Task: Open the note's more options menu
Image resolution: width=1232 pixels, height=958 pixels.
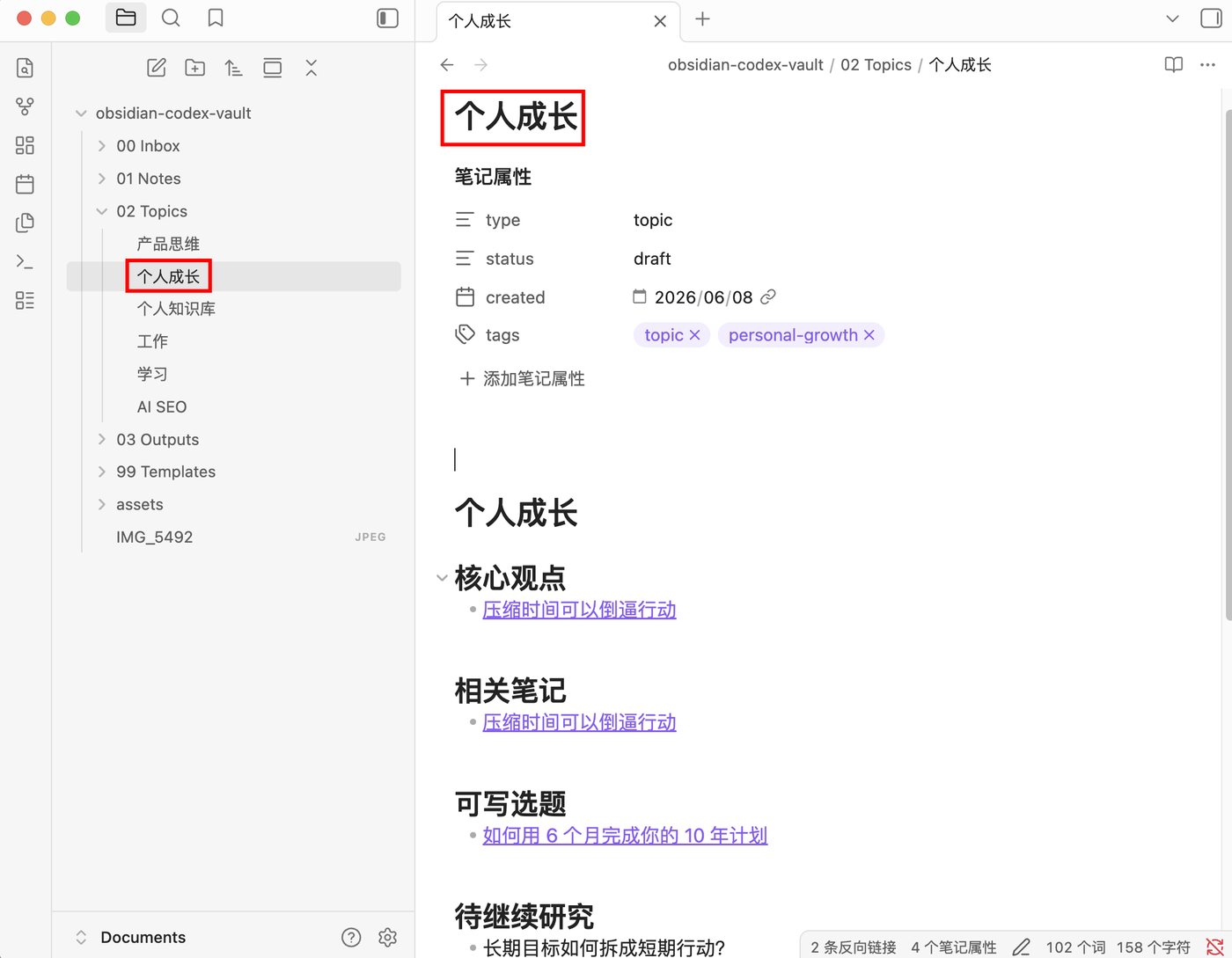Action: click(x=1207, y=64)
